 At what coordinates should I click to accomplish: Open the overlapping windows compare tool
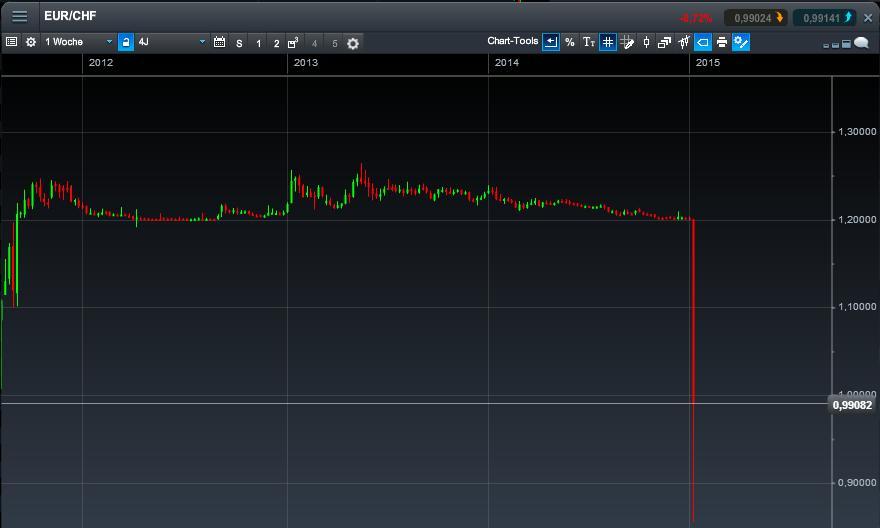tap(664, 42)
